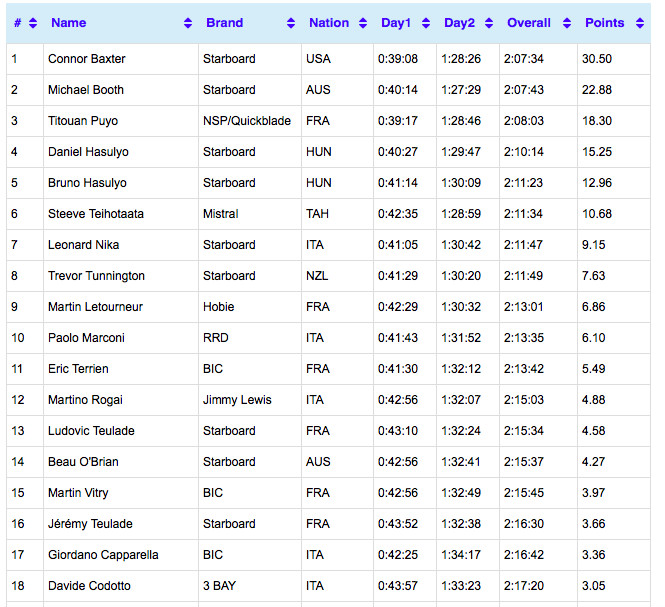
Task: Click the sort arrows beside the Nation header
Action: [x=362, y=23]
